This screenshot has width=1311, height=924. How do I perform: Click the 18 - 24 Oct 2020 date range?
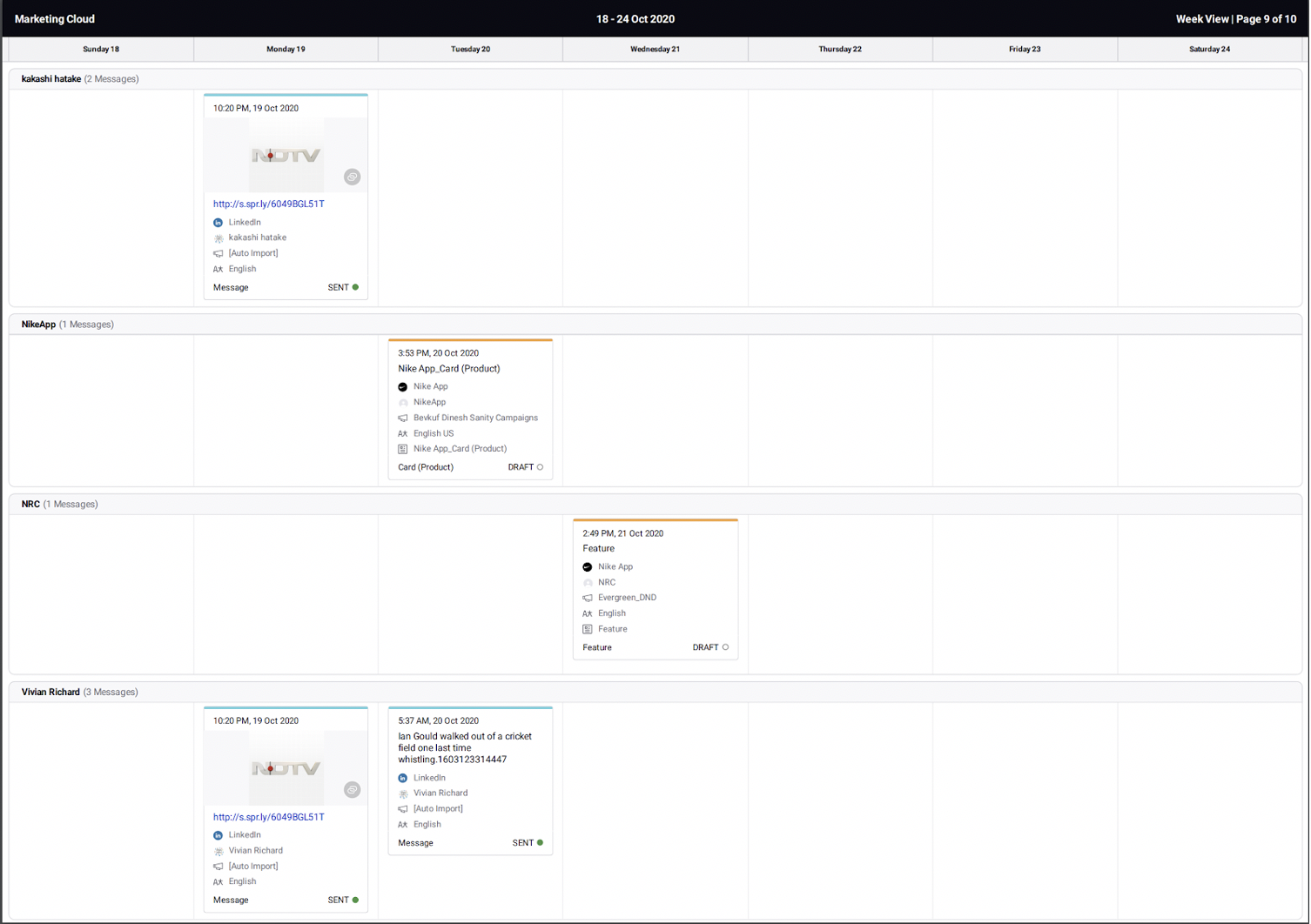click(635, 19)
